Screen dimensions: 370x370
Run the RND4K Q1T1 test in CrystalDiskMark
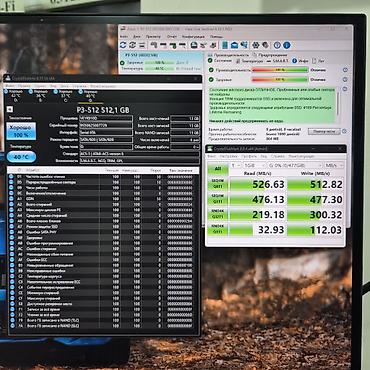(x=218, y=229)
